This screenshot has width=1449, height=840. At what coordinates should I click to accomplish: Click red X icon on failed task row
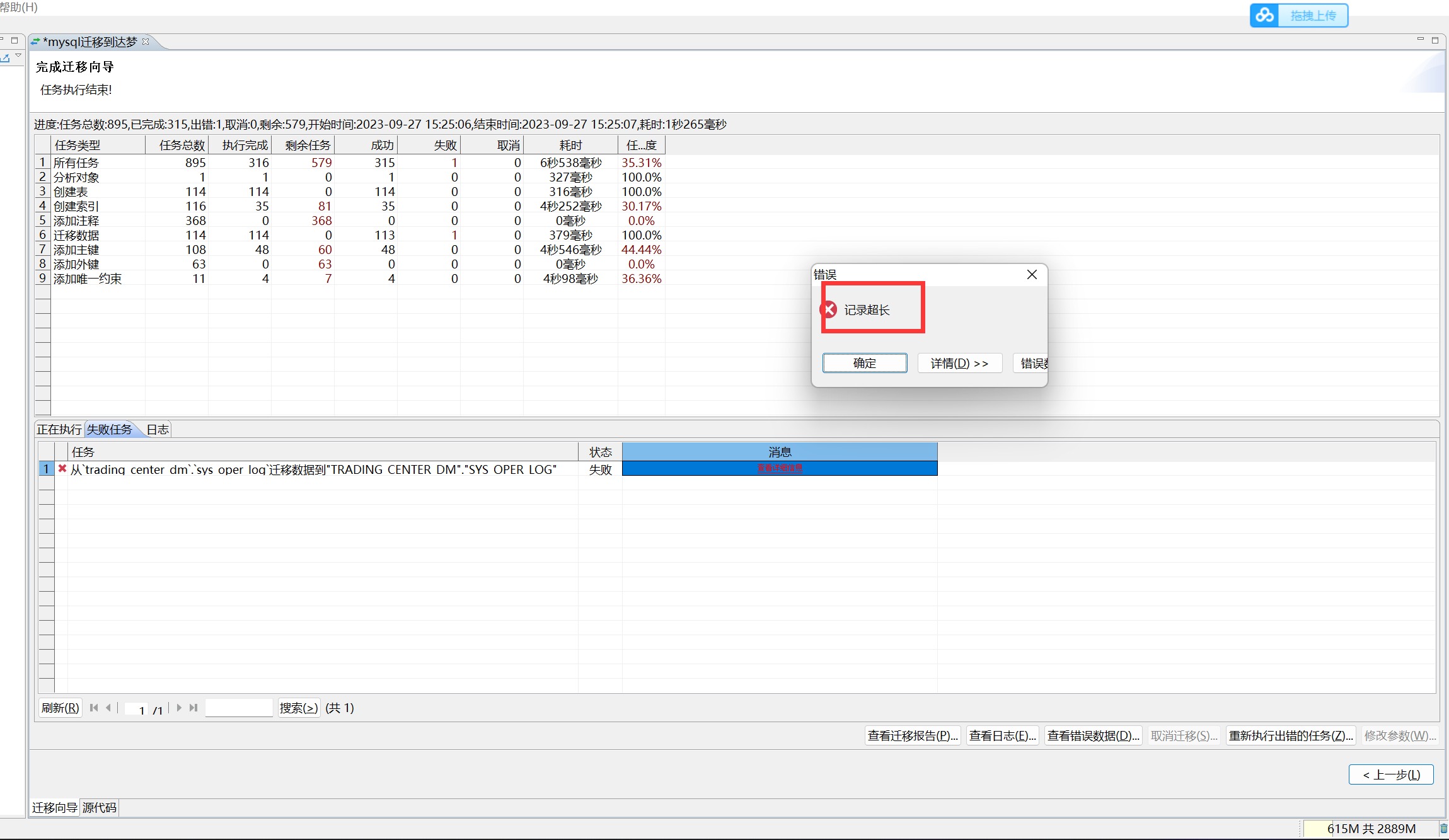62,468
